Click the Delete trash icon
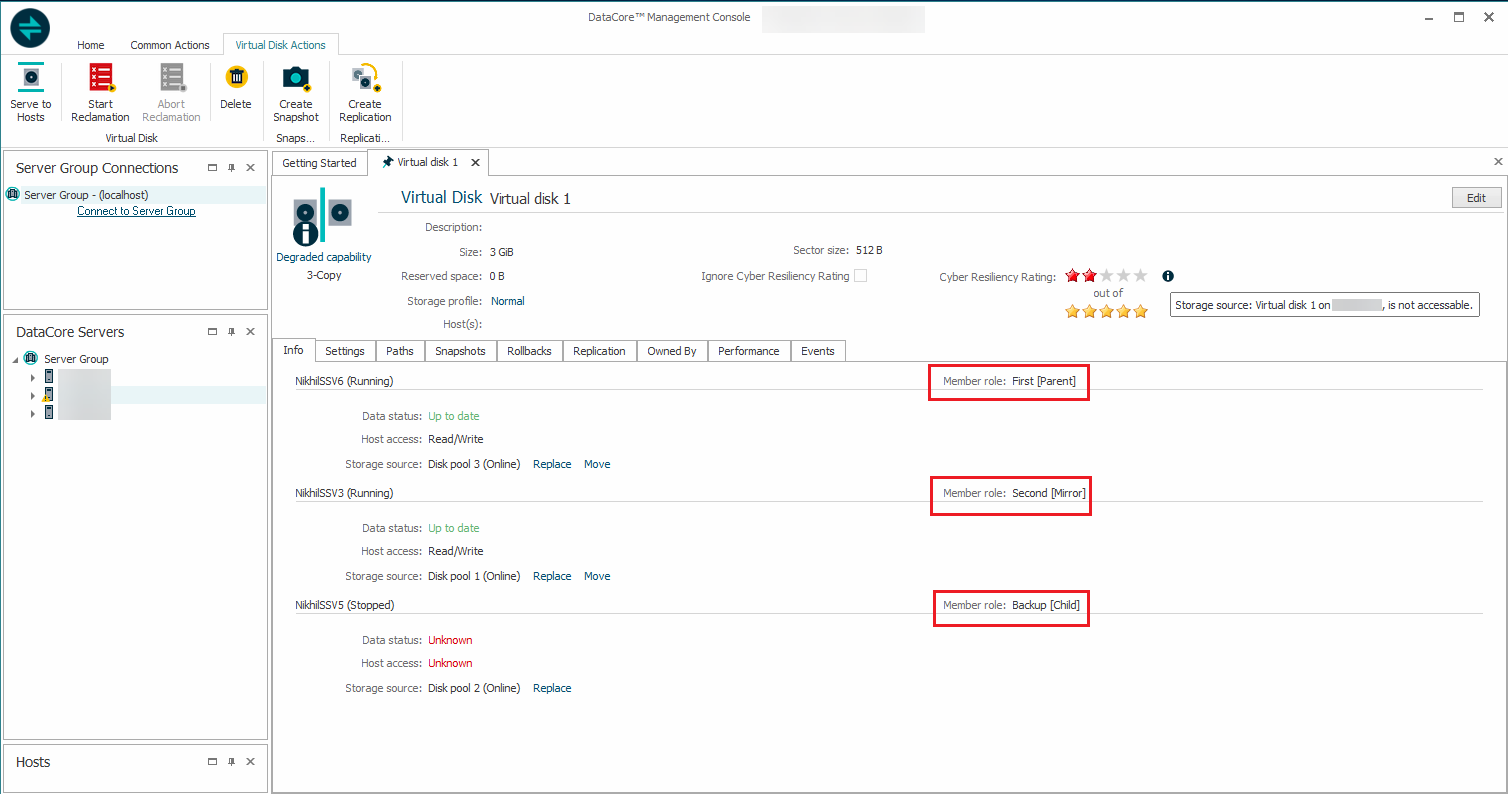Screen dimensions: 1508x794 coord(236,77)
